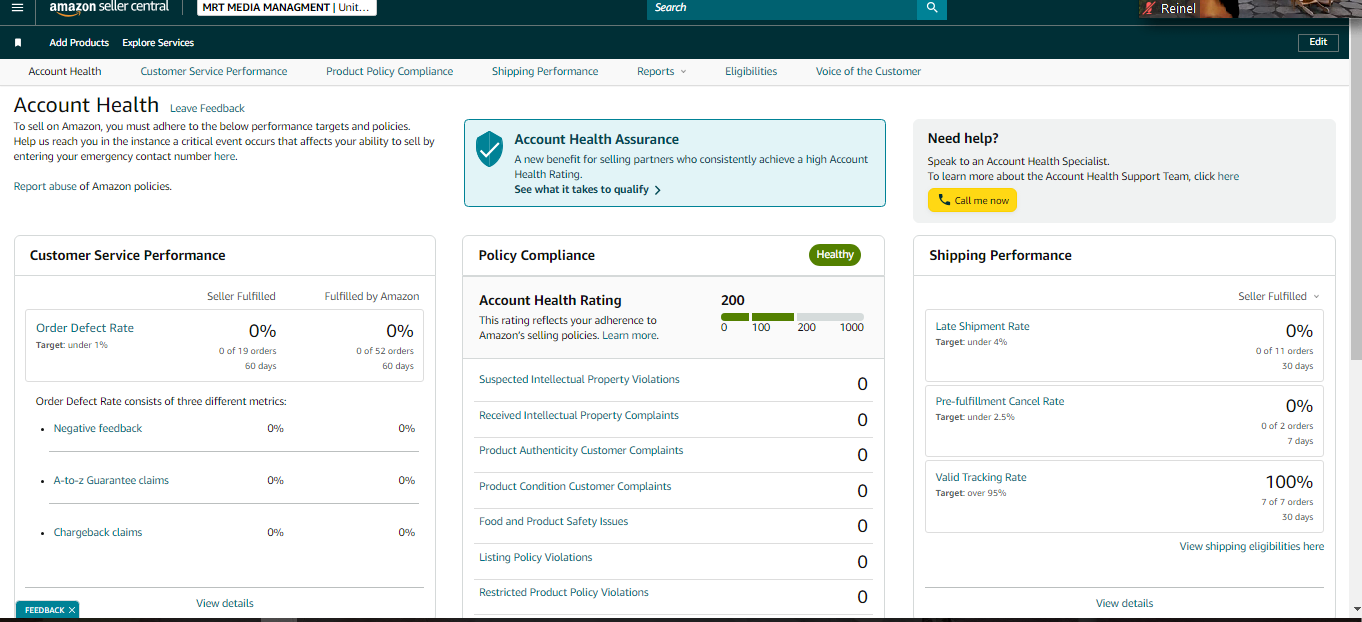This screenshot has width=1362, height=622.
Task: Open Chargeback claims link
Action: tap(98, 533)
